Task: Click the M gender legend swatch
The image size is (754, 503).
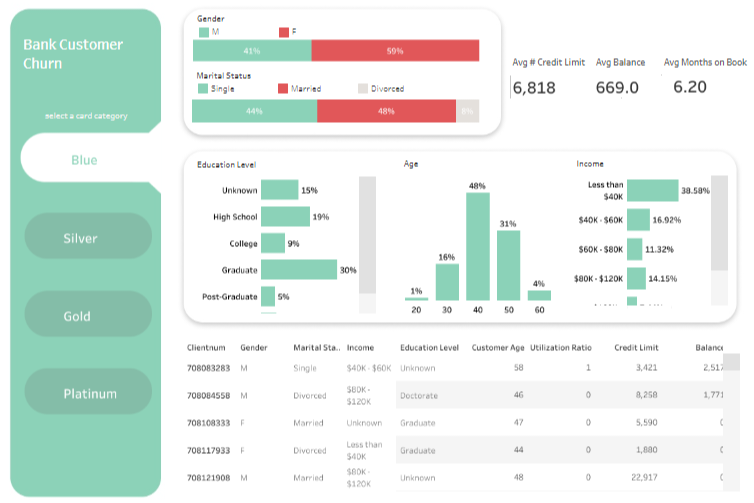Action: click(x=203, y=32)
